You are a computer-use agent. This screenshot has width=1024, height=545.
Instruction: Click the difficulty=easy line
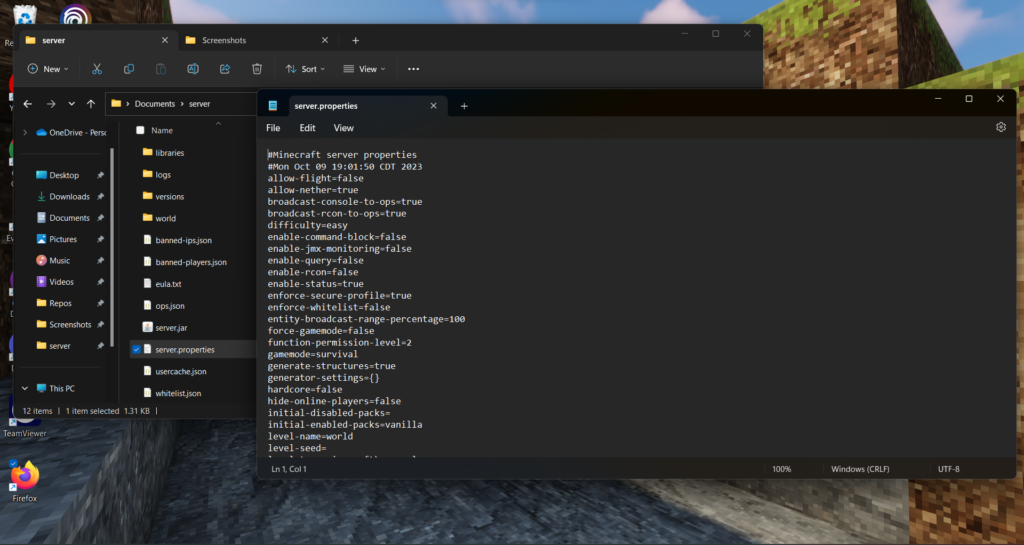click(x=307, y=225)
